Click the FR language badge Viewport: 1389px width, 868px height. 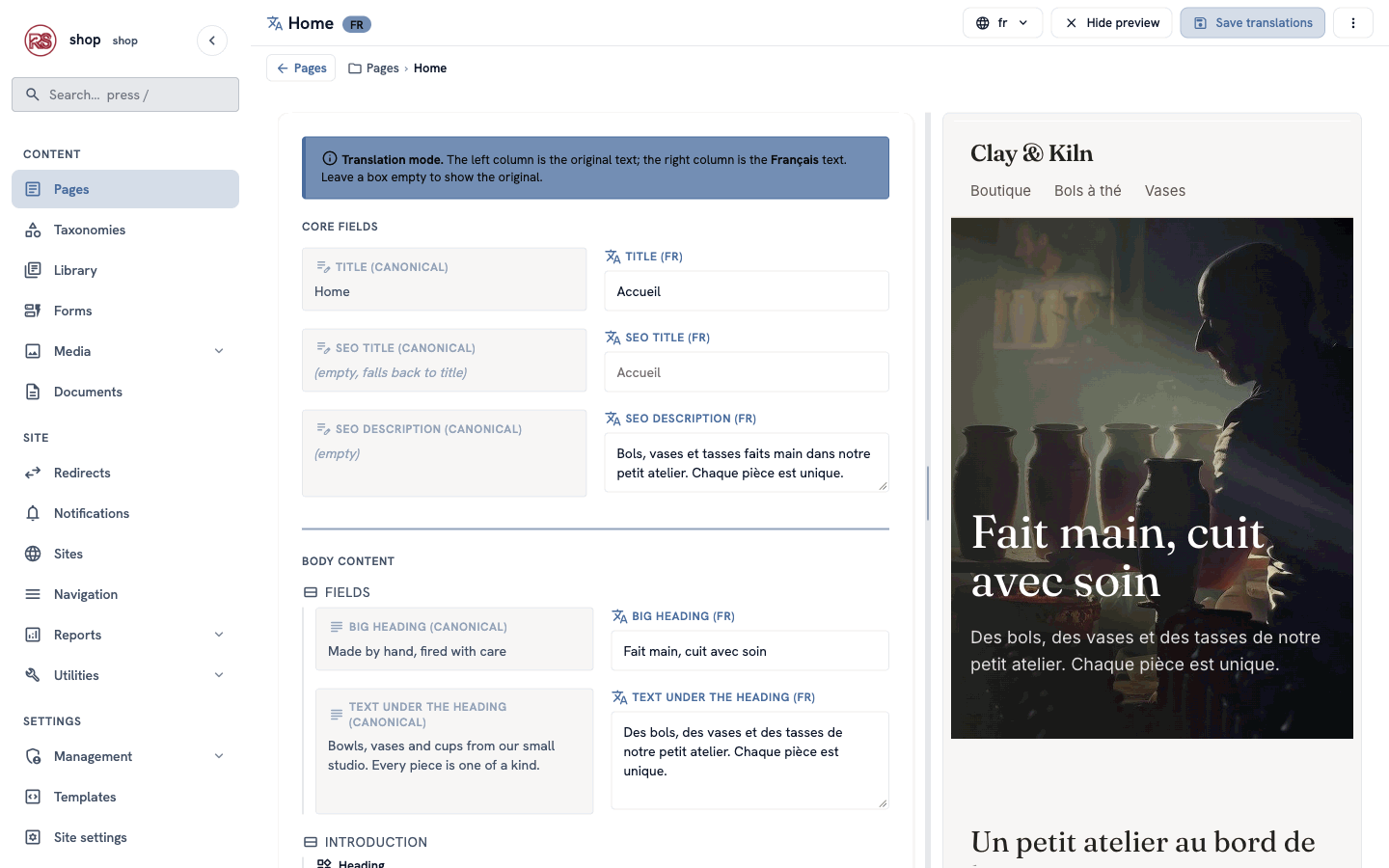[357, 24]
